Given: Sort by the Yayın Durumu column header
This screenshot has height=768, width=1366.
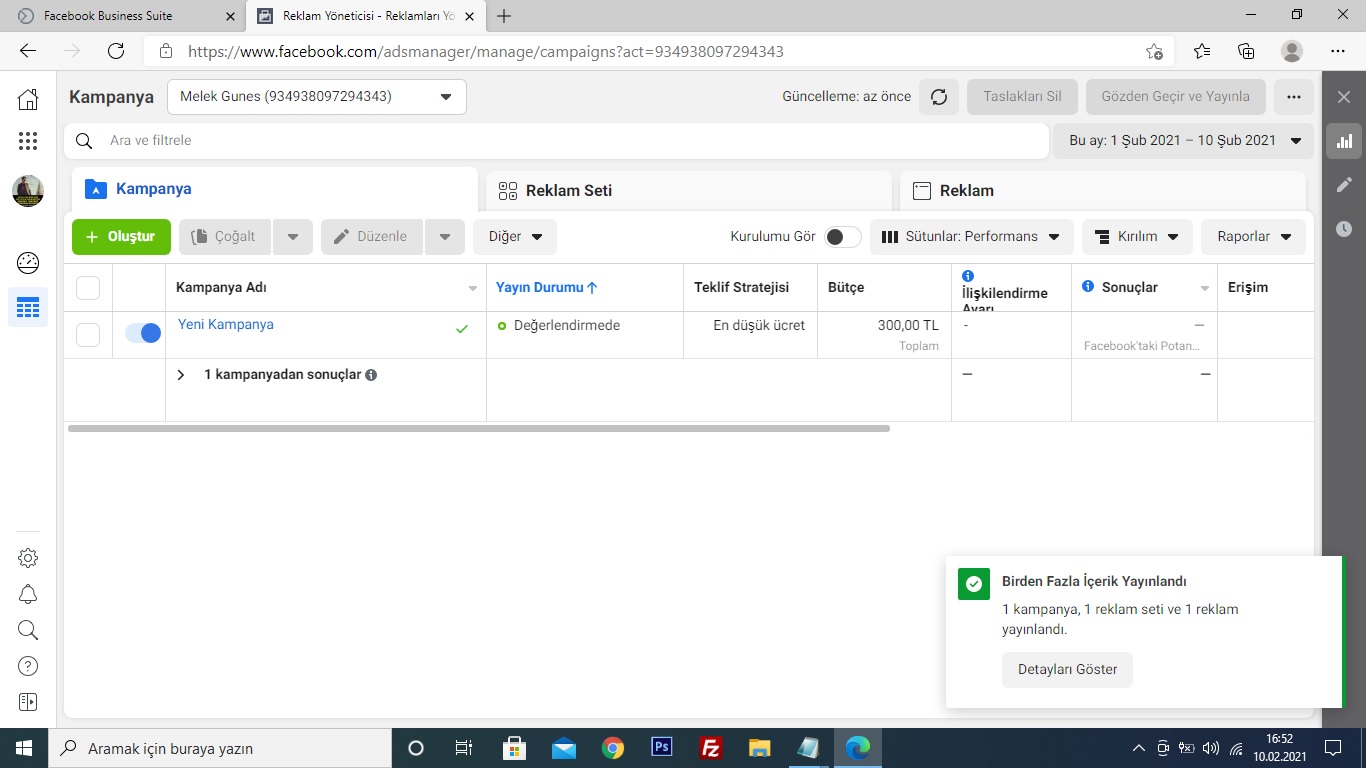Looking at the screenshot, I should coord(546,288).
